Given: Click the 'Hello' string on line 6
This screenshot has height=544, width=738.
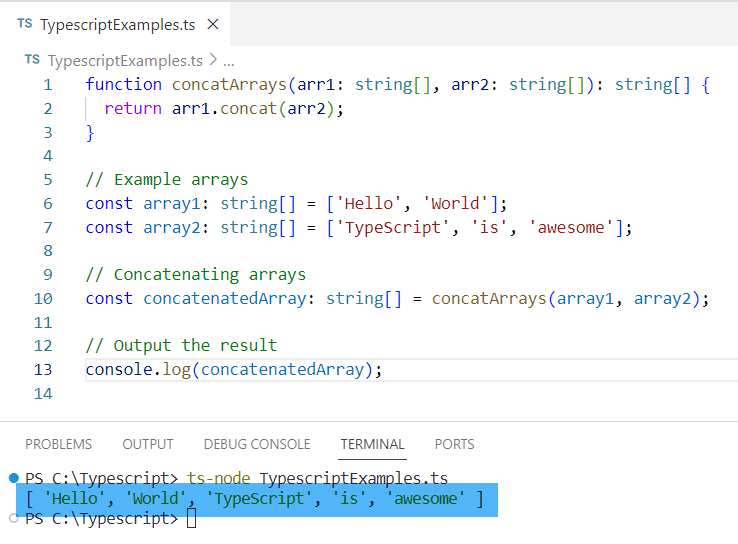Looking at the screenshot, I should (x=369, y=203).
